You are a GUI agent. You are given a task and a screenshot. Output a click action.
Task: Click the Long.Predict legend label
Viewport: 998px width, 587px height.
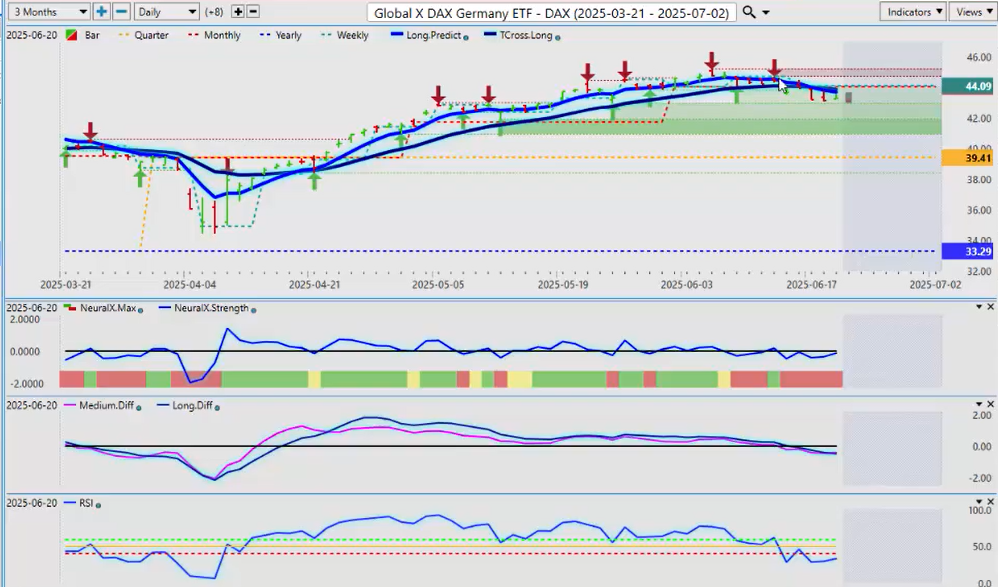pos(433,35)
